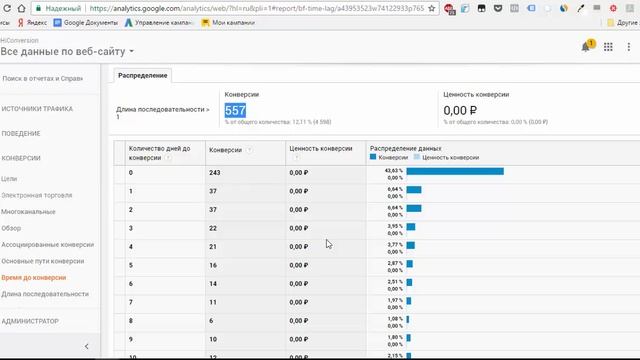Expand the Цели submenu
Viewport: 640px width, 360px height.
coord(9,179)
